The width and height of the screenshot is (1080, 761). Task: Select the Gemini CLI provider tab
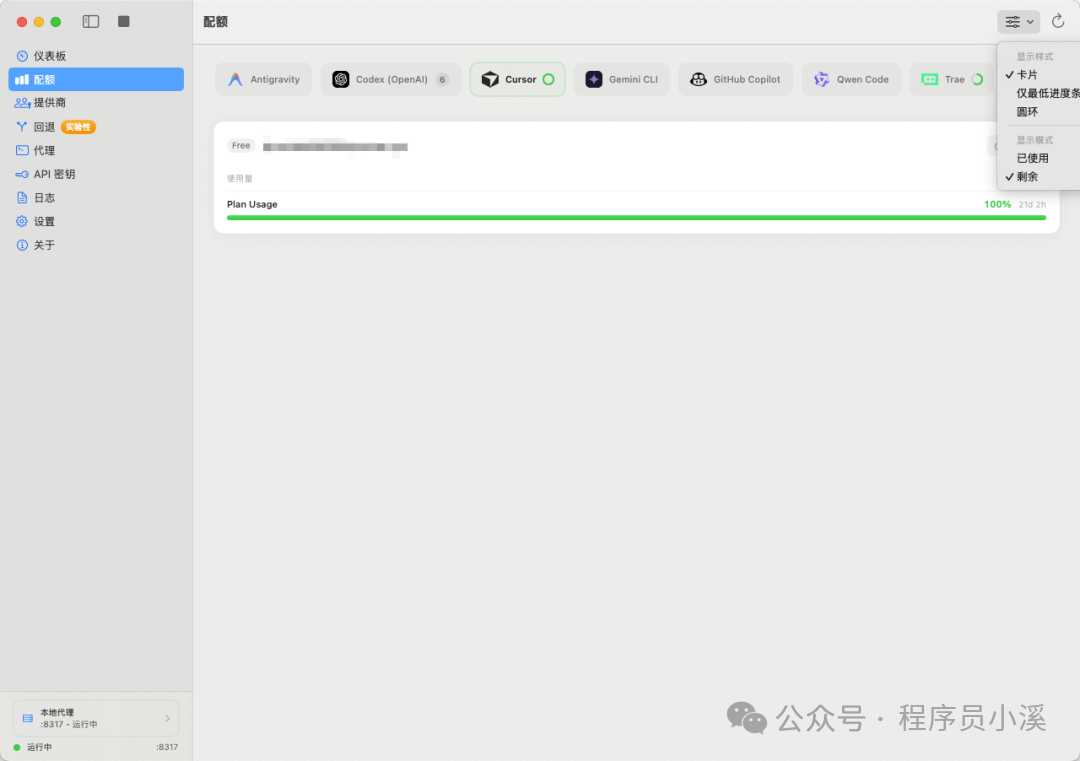coord(621,79)
